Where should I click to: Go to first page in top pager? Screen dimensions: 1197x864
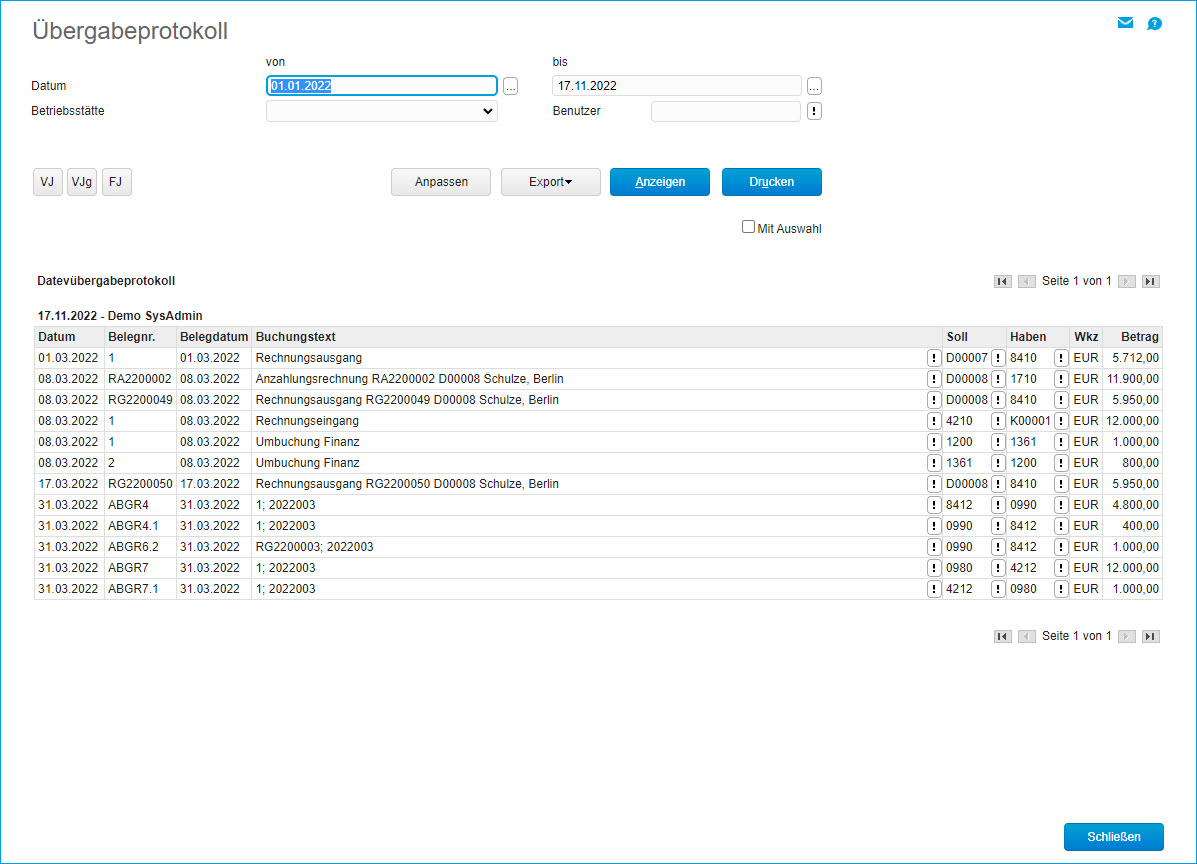pos(1002,281)
